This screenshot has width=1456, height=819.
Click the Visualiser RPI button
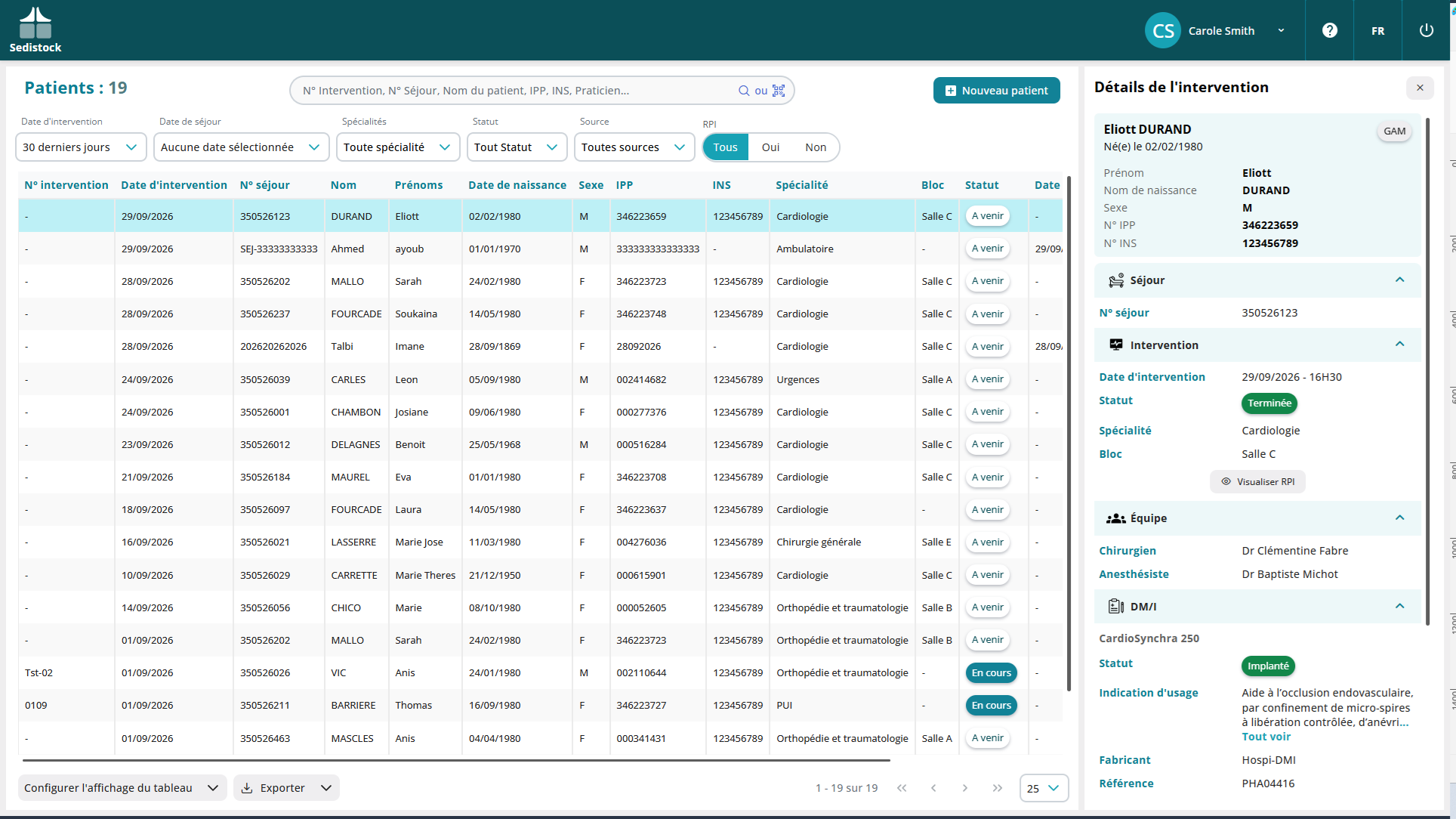point(1257,481)
